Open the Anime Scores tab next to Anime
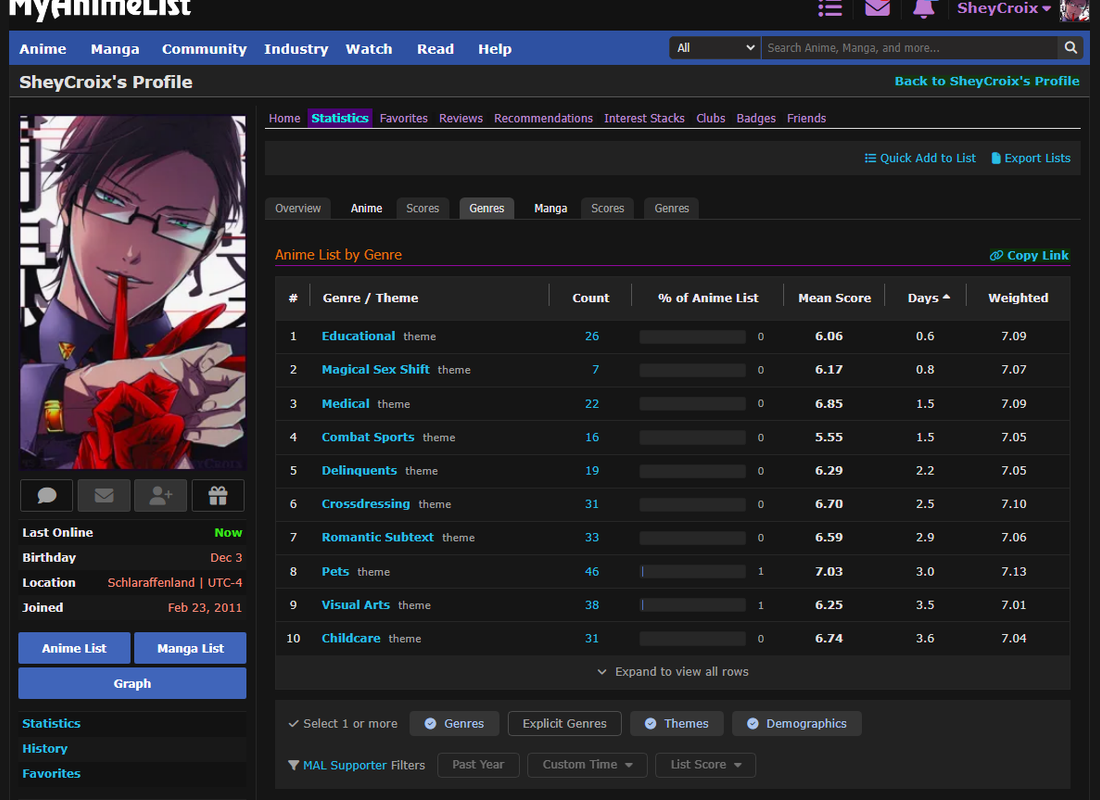1100x800 pixels. coord(422,208)
